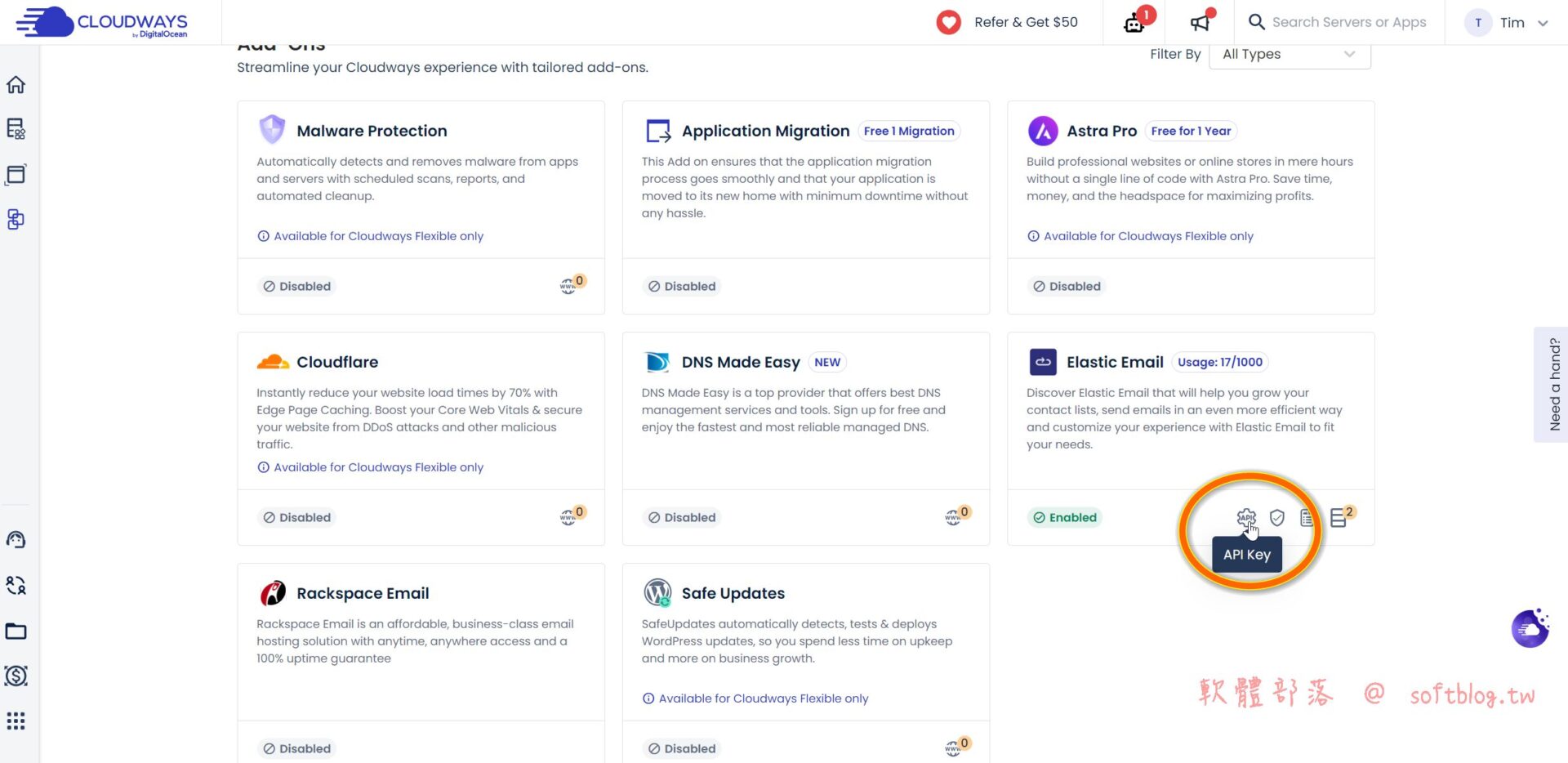
Task: Open the floating cloud assistant button
Action: [1530, 629]
